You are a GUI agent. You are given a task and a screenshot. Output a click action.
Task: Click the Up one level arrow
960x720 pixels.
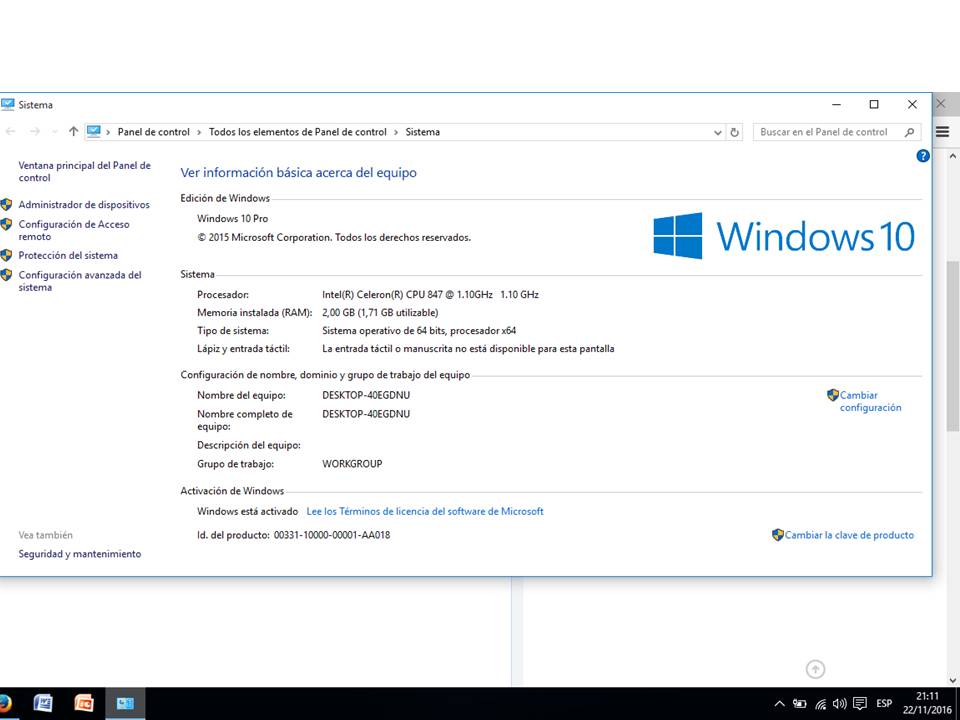point(73,132)
